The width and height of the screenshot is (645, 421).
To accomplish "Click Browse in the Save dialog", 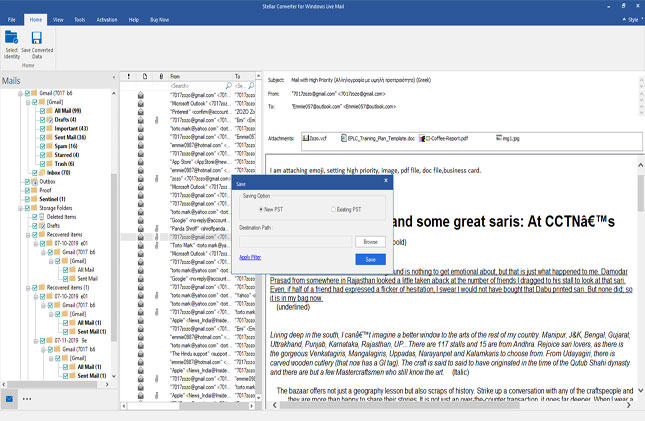I will click(x=370, y=242).
